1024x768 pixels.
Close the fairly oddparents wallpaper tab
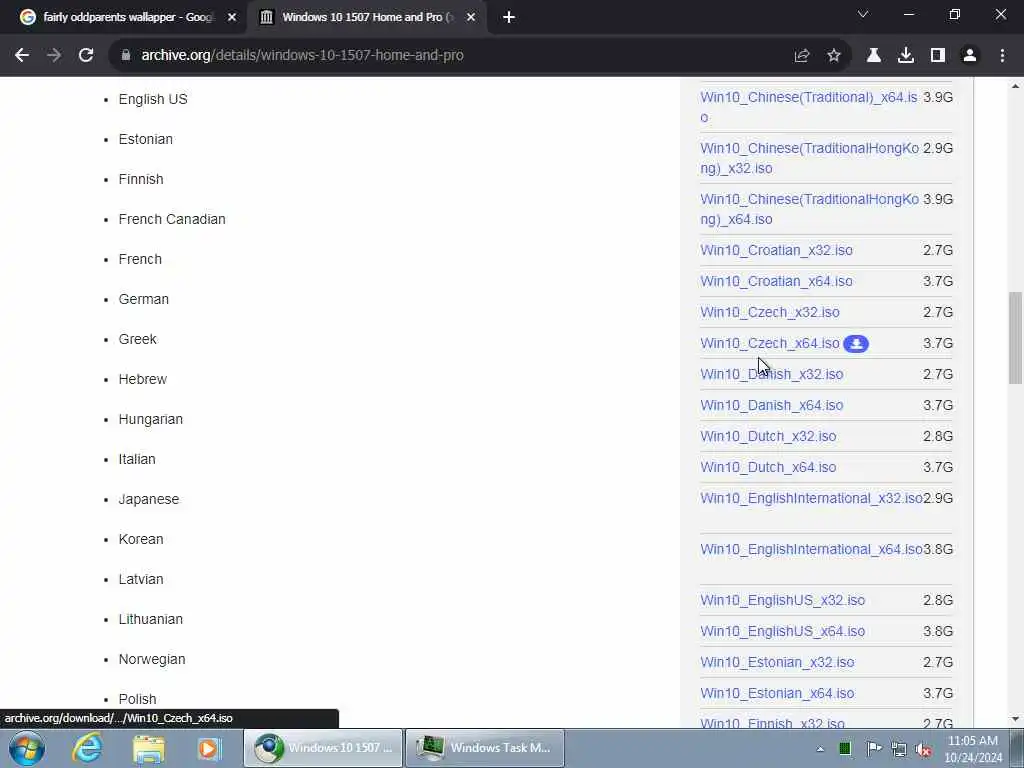(232, 18)
